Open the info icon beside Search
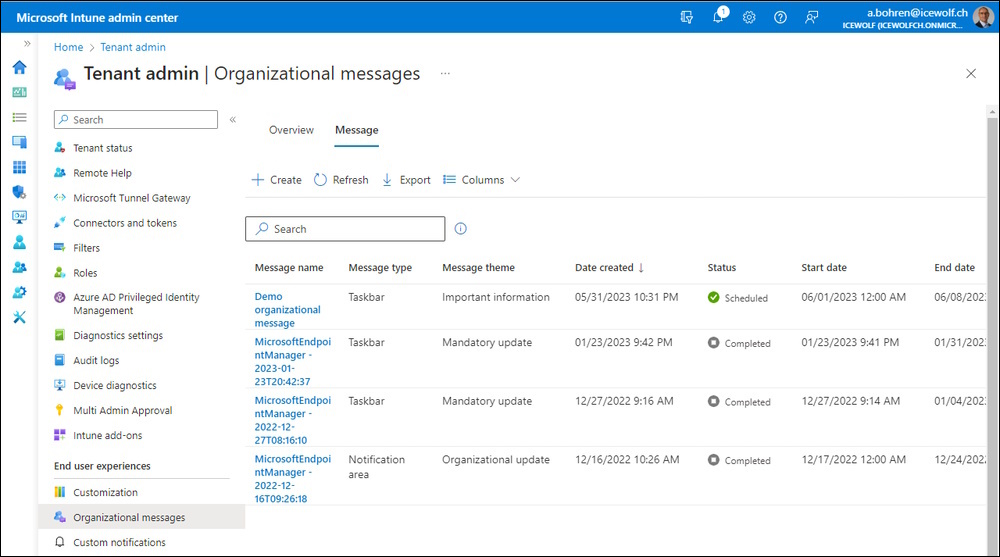 point(460,228)
